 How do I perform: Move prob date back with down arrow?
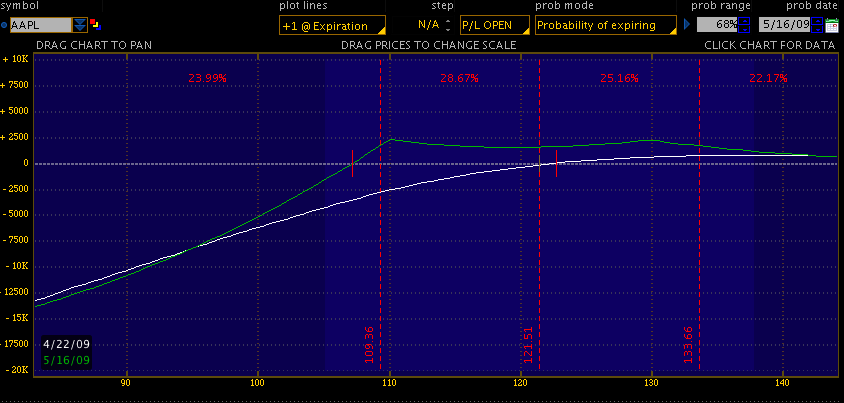tap(817, 29)
